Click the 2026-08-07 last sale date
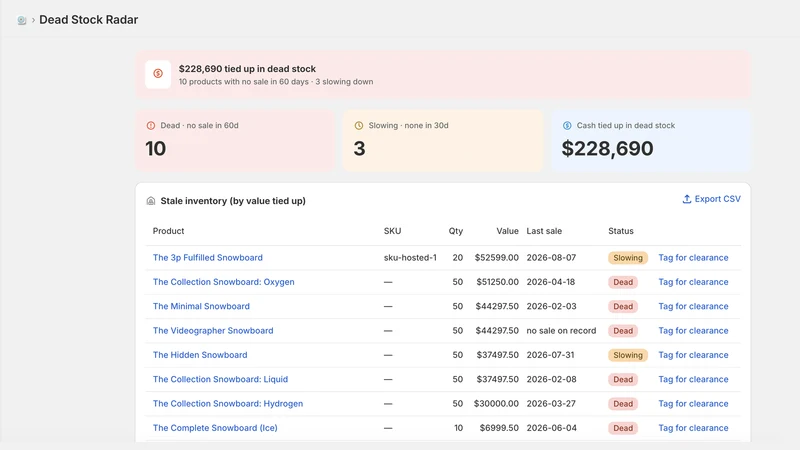 [551, 258]
